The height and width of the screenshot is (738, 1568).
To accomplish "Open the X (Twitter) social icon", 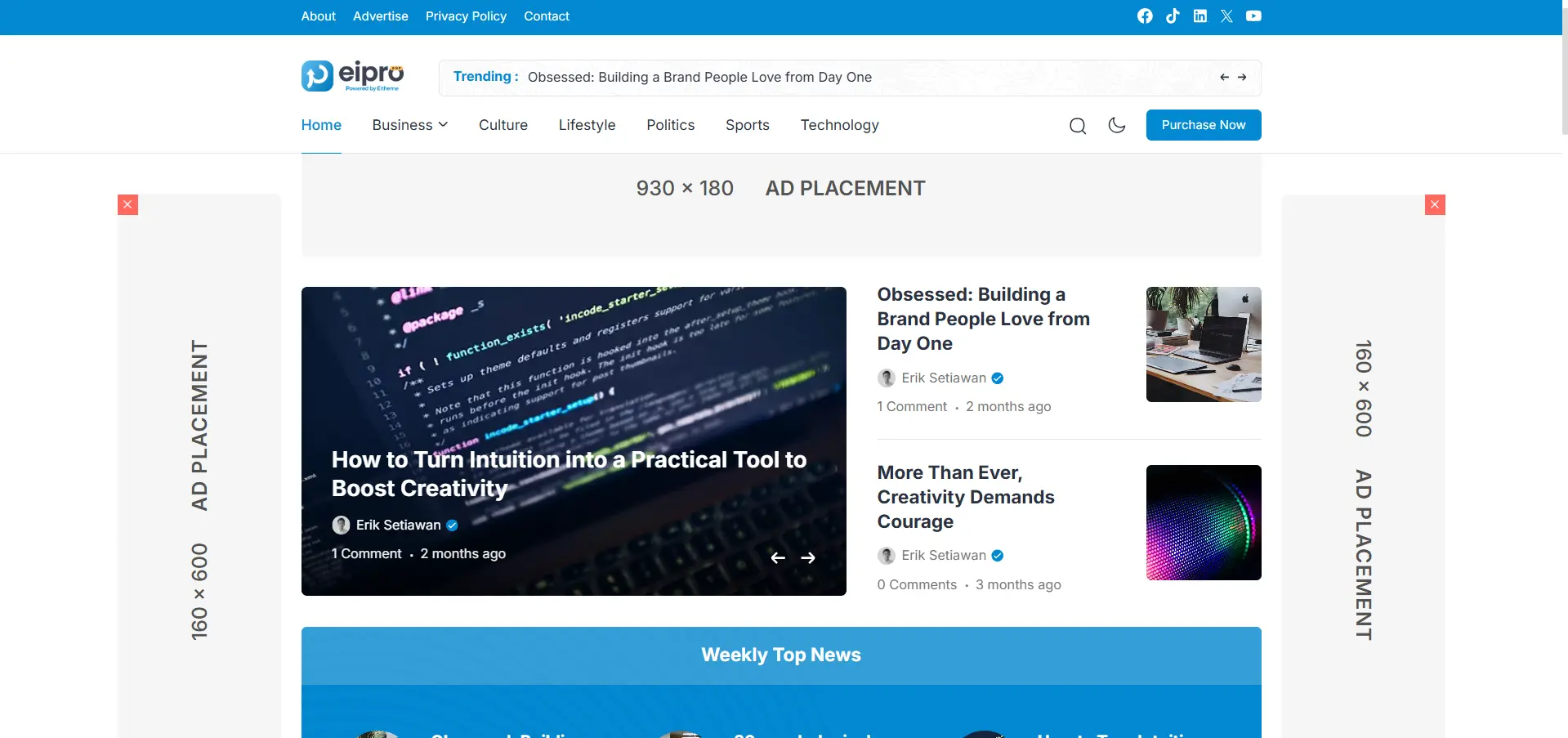I will point(1226,16).
